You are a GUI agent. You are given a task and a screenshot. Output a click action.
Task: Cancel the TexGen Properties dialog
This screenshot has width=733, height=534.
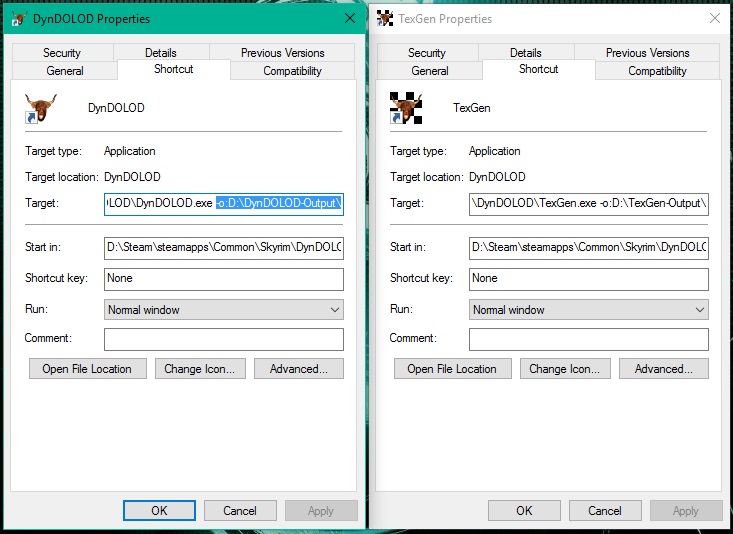click(x=605, y=511)
